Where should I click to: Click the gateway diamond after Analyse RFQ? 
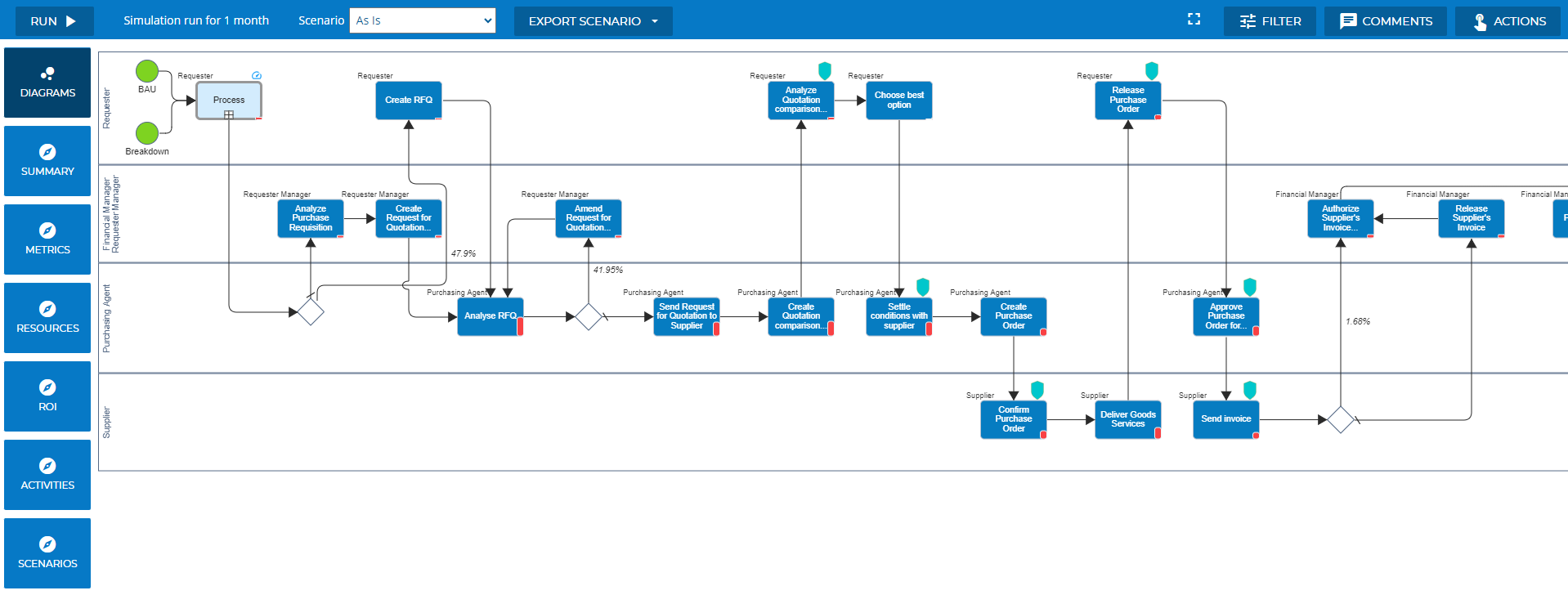pyautogui.click(x=589, y=316)
